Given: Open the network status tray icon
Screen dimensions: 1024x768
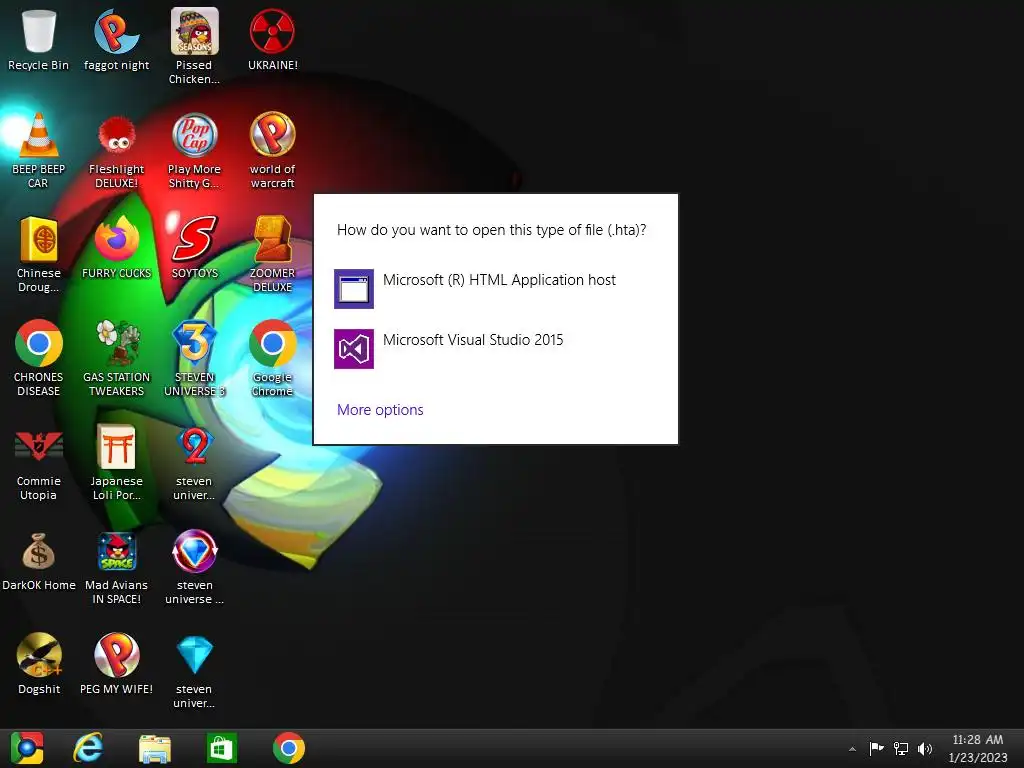Looking at the screenshot, I should click(x=901, y=748).
